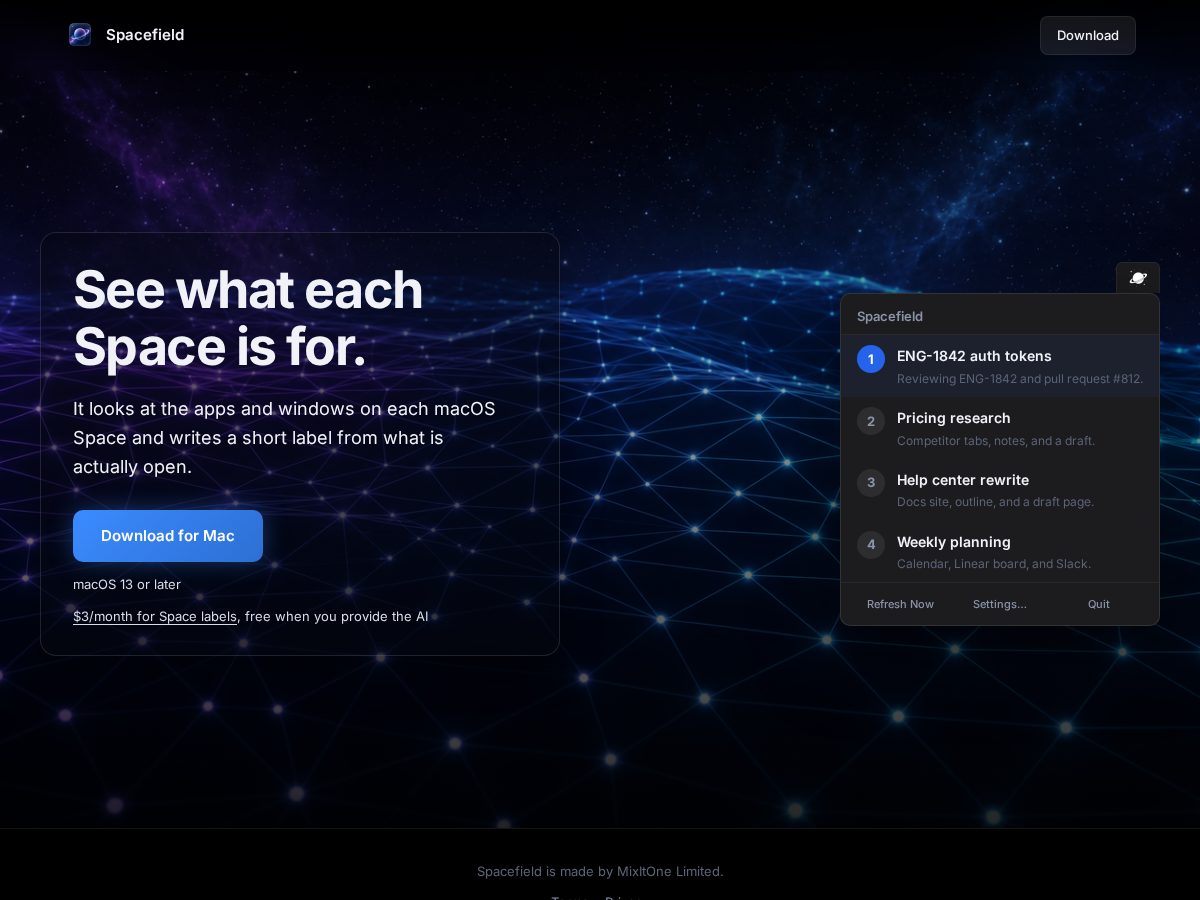Click 'Reviewing ENG-1842 and pull request #812.' text
Screen dimensions: 1200x900
point(1020,379)
